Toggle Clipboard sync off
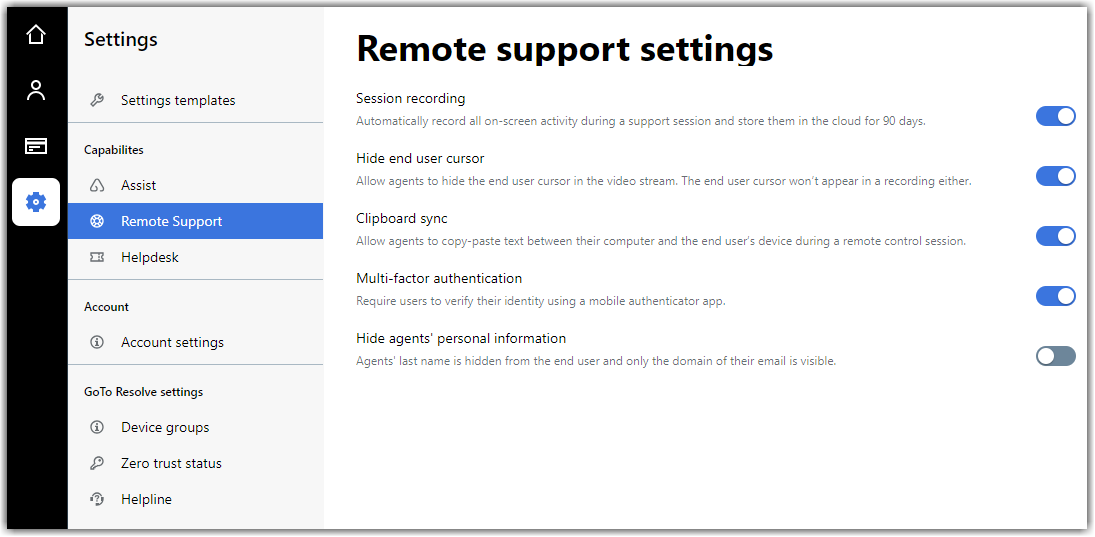Screen dimensions: 1095x537 [x=1055, y=236]
